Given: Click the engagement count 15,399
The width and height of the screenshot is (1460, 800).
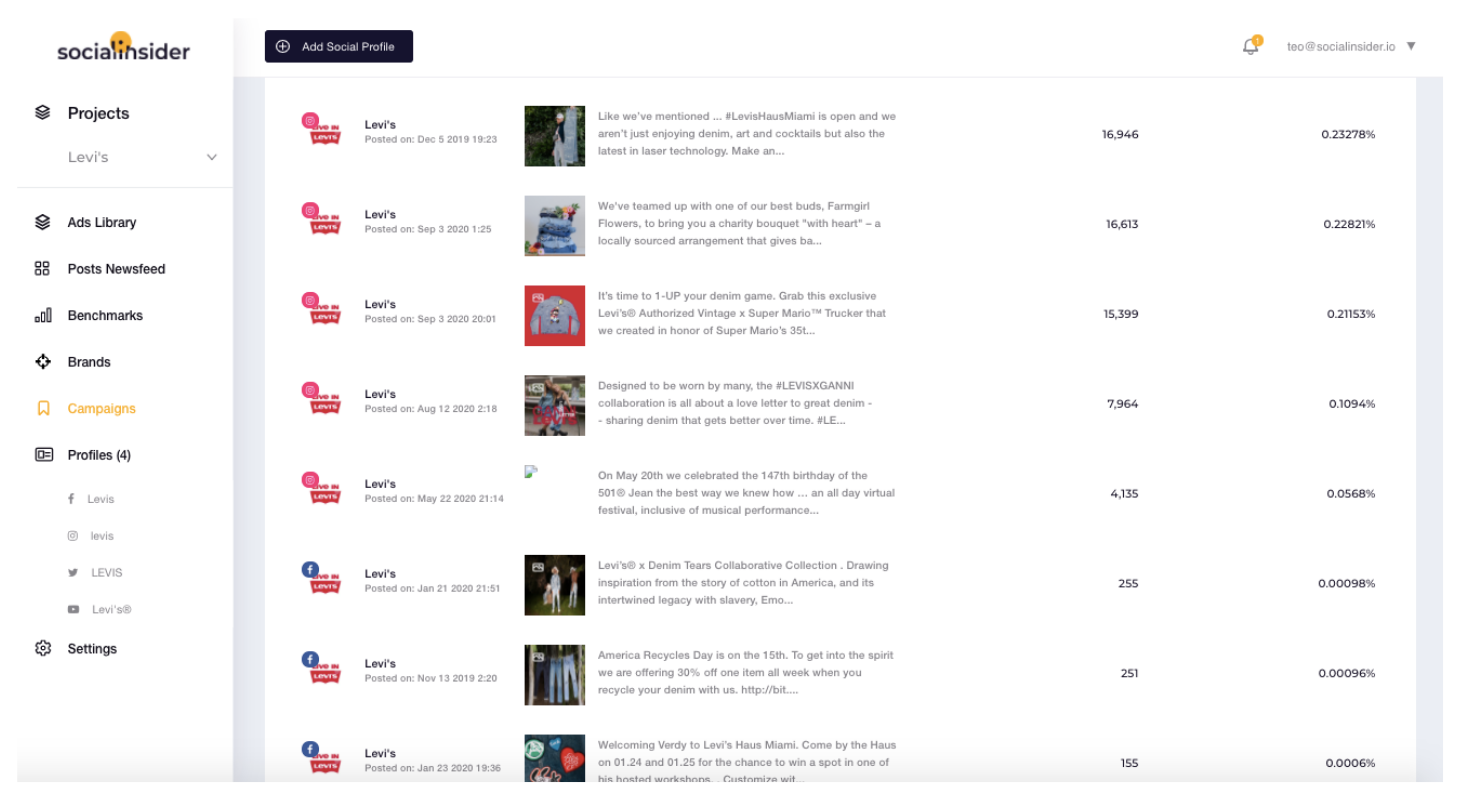Looking at the screenshot, I should [1121, 314].
